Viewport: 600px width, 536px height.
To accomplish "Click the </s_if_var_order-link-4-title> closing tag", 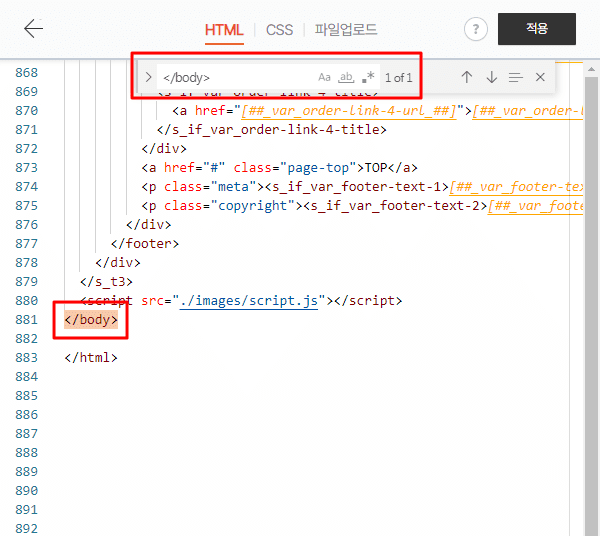I will [272, 130].
